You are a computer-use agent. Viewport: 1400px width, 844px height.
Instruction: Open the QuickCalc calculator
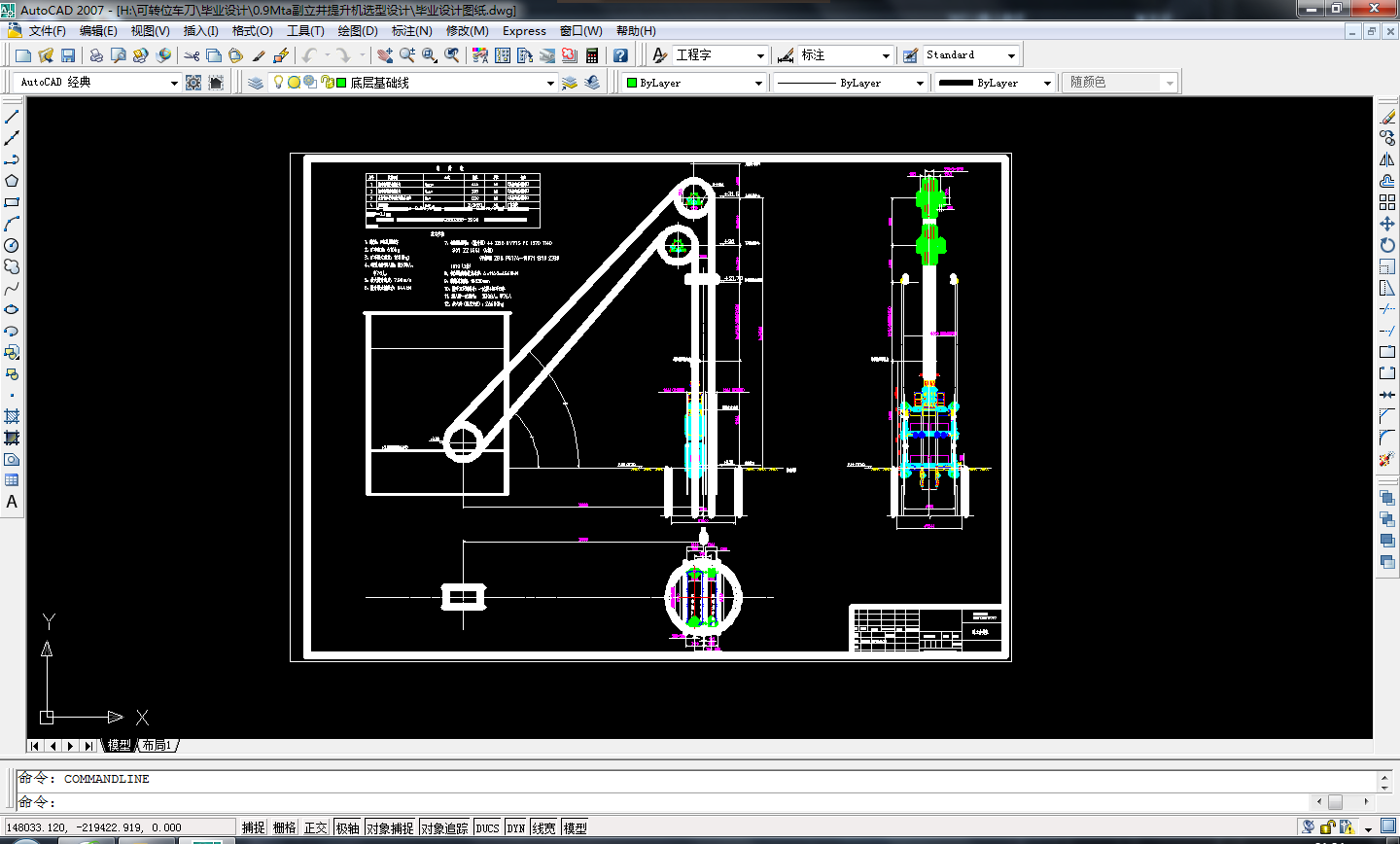pos(591,55)
